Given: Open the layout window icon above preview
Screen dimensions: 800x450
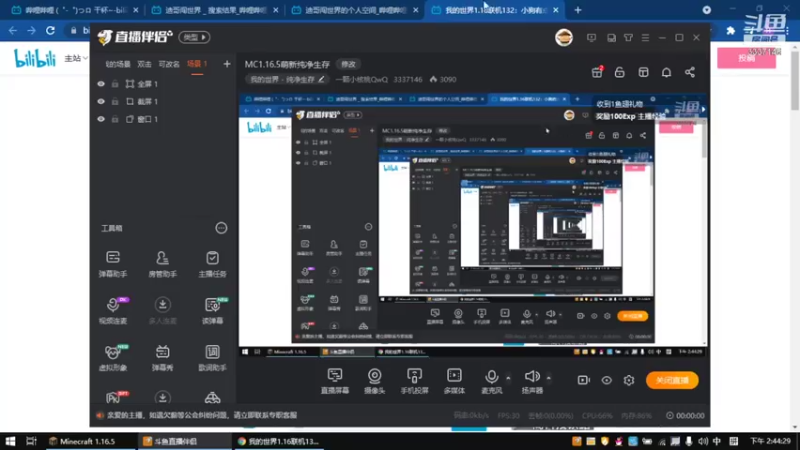Looking at the screenshot, I should click(x=643, y=72).
